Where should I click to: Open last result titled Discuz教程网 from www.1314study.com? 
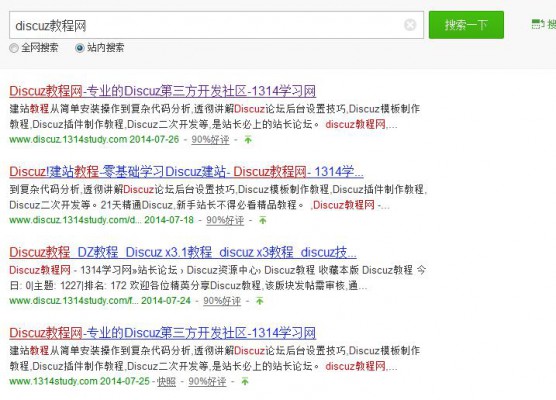coord(162,333)
